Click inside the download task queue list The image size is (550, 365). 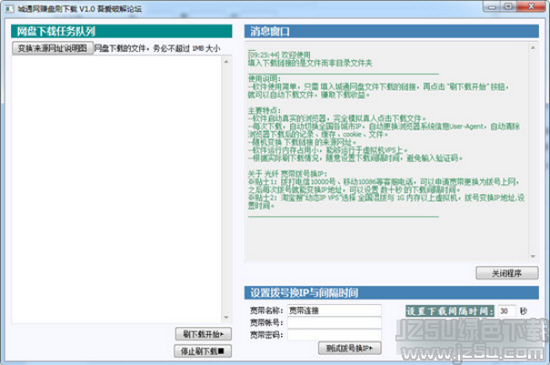point(117,189)
